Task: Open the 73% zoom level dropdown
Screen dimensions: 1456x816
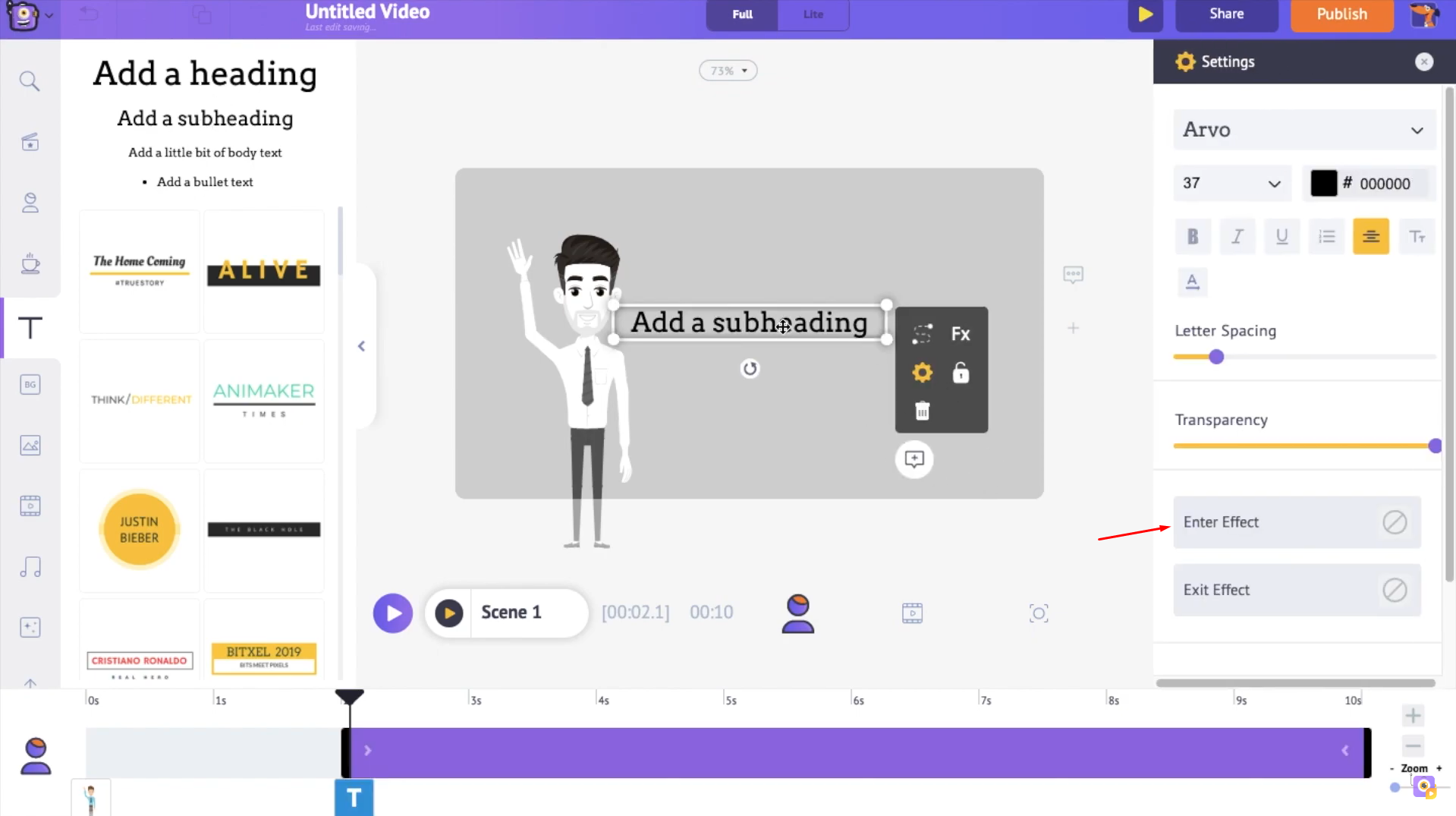Action: point(727,70)
